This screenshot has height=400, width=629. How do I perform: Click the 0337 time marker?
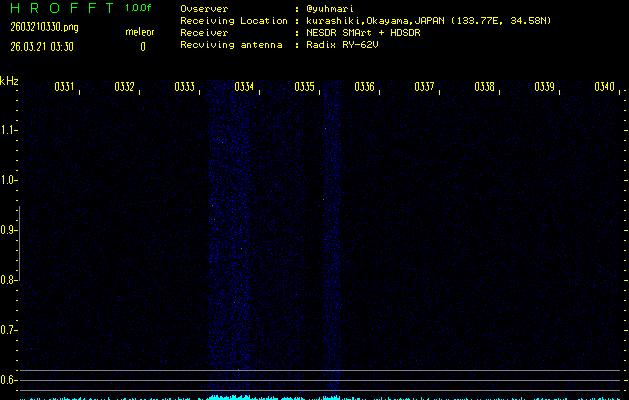tap(424, 87)
